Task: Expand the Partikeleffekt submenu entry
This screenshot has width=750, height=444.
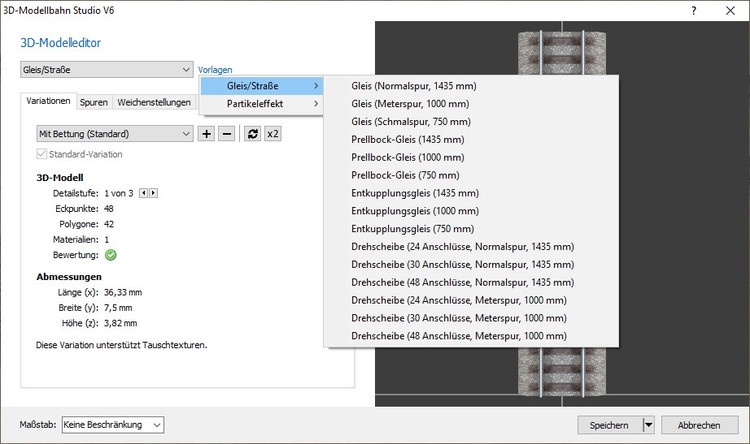Action: click(x=262, y=104)
